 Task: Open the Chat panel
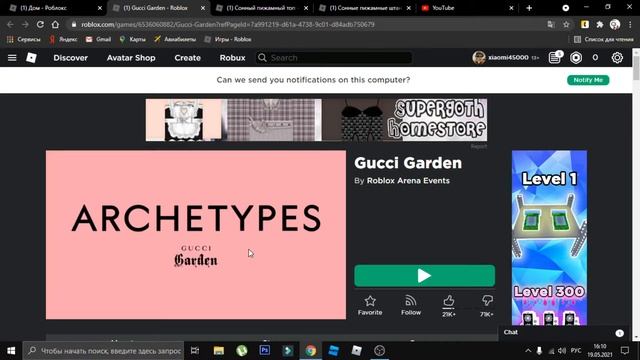click(x=563, y=332)
